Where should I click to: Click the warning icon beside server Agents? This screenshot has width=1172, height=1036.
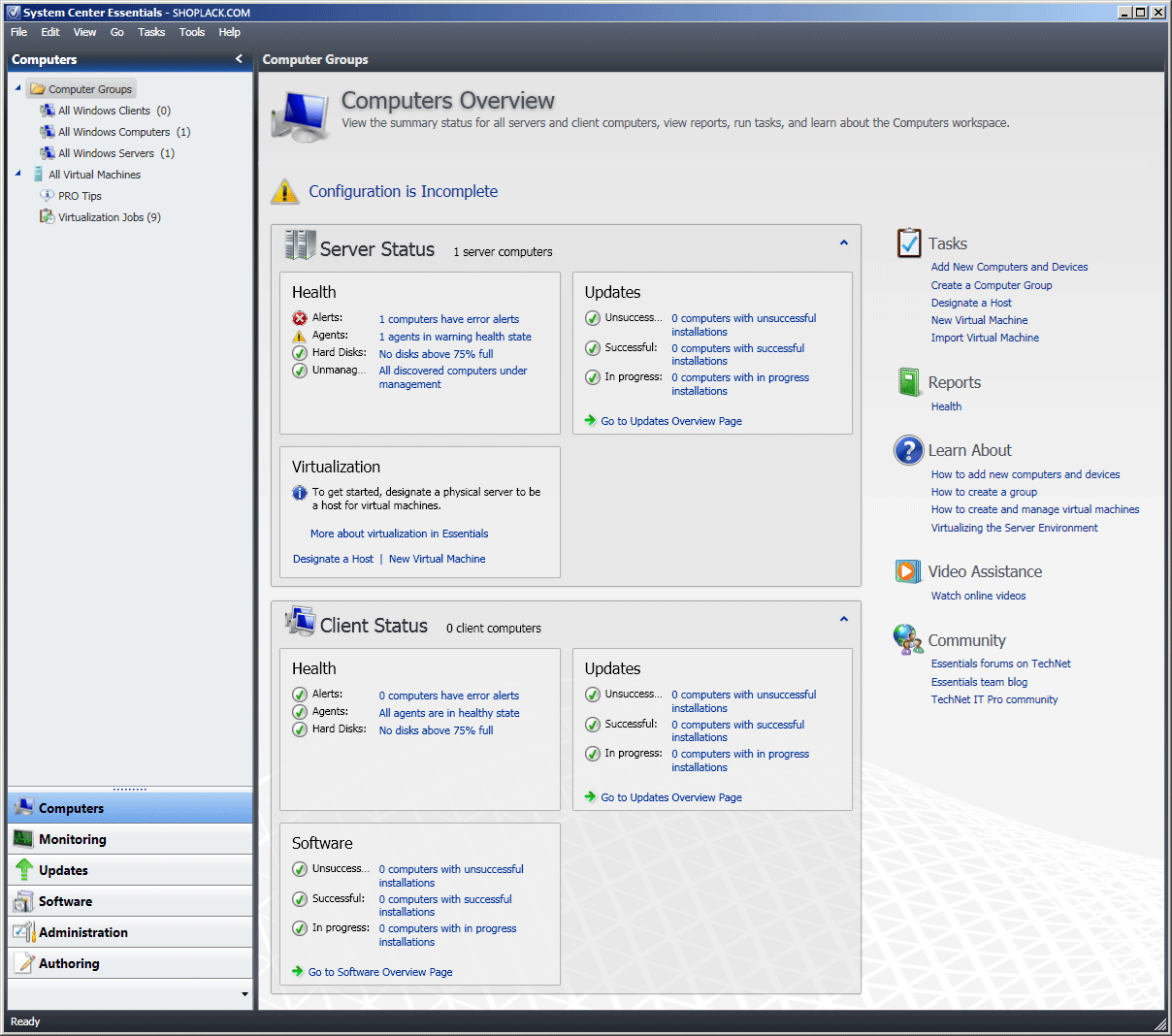point(300,336)
